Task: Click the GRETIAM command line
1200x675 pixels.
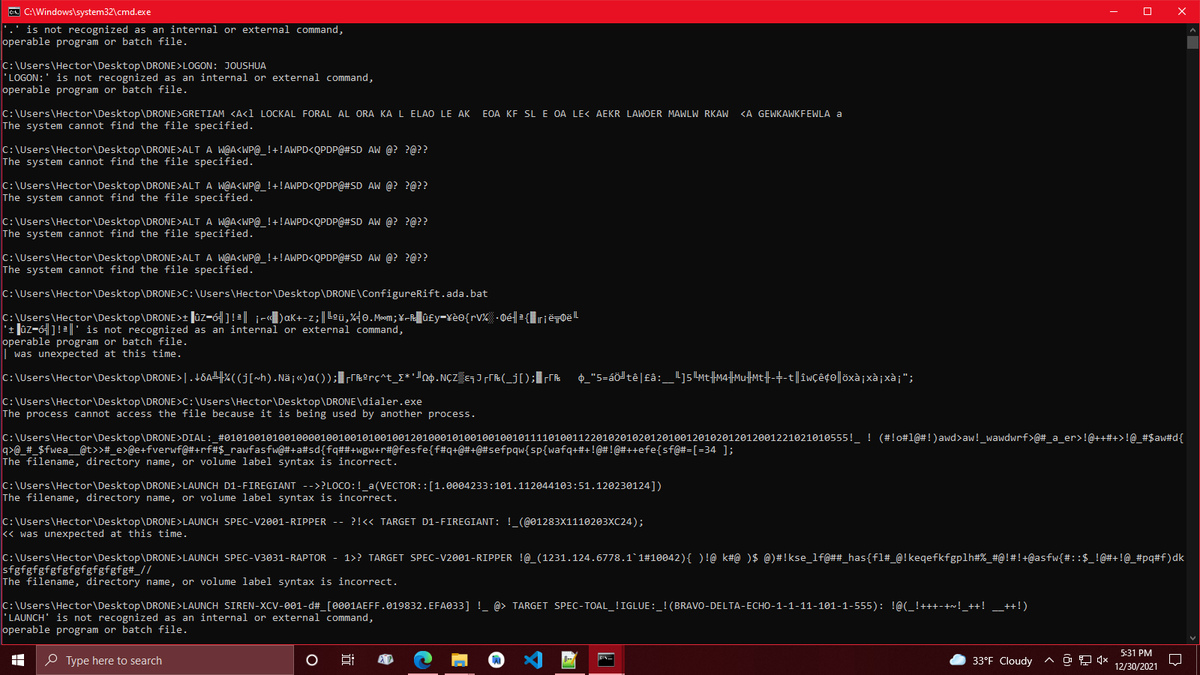Action: [422, 114]
